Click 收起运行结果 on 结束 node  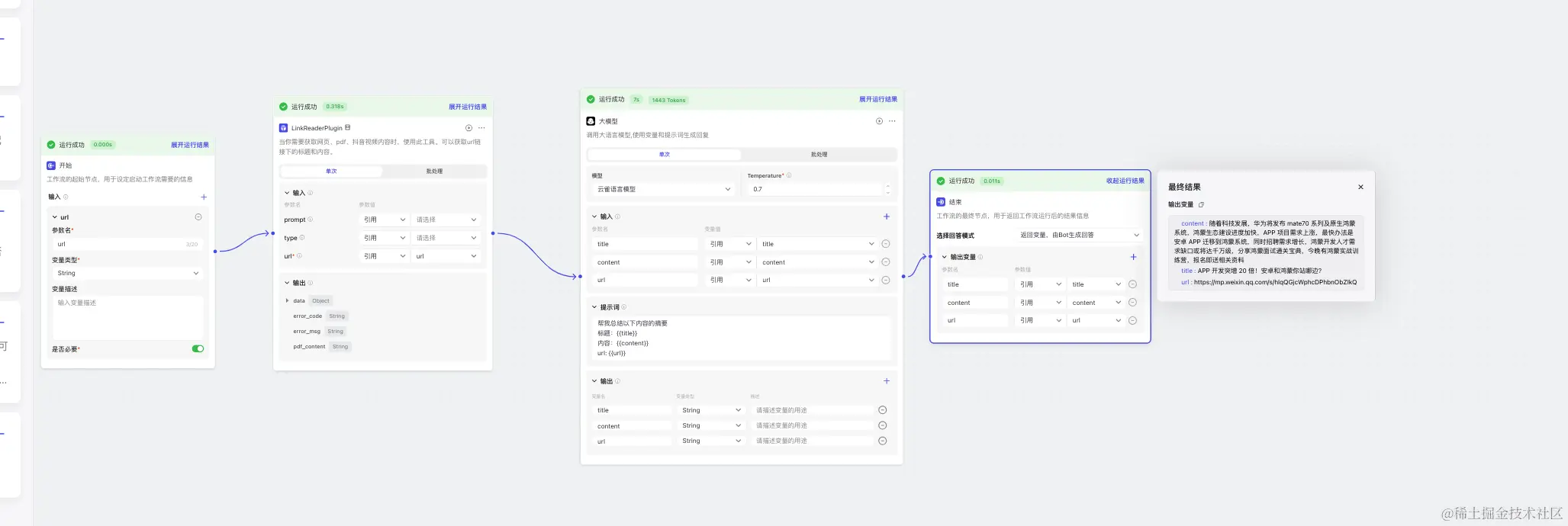[1125, 181]
